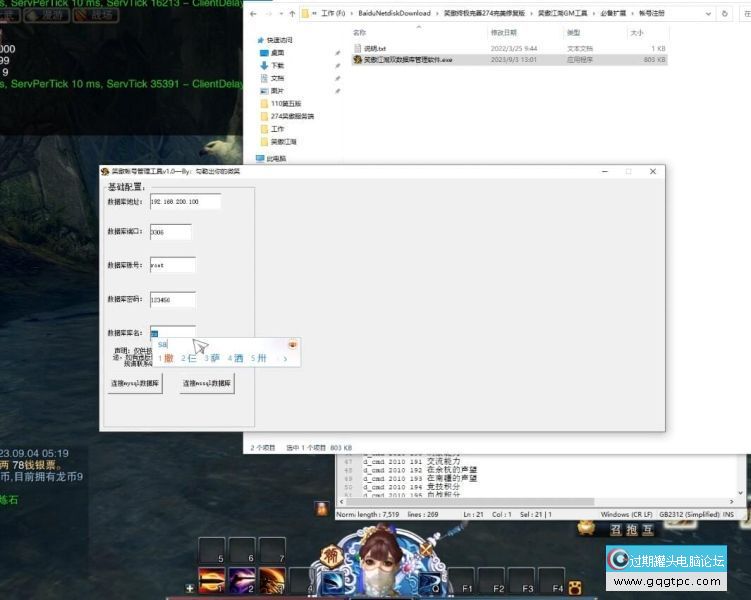Click the exe application icon in file list
This screenshot has height=600, width=751.
click(x=357, y=60)
